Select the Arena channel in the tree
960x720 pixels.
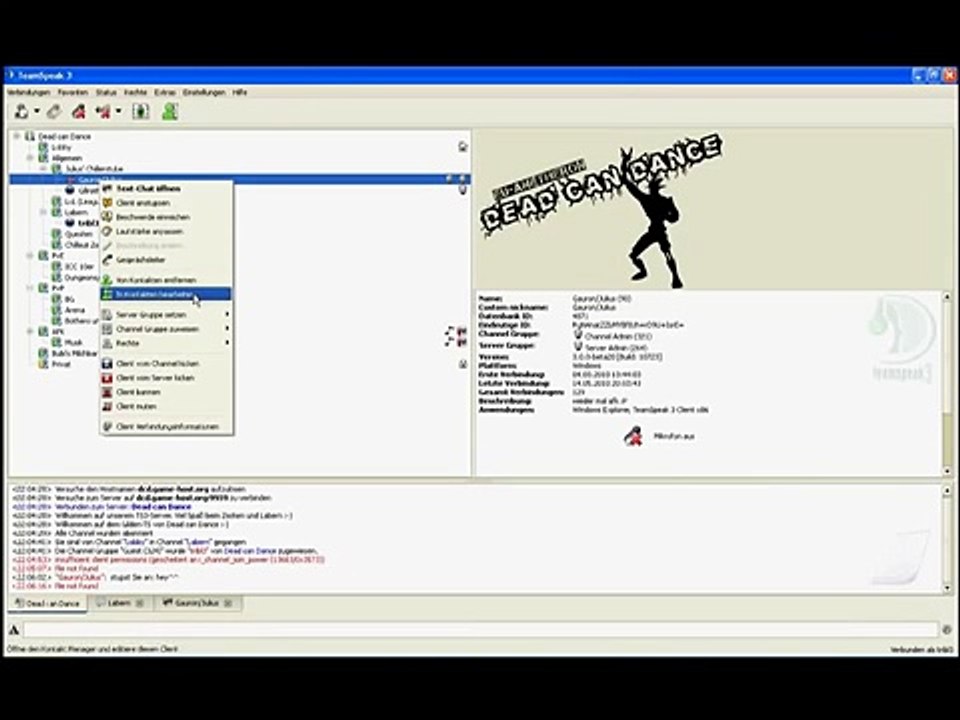coord(75,310)
